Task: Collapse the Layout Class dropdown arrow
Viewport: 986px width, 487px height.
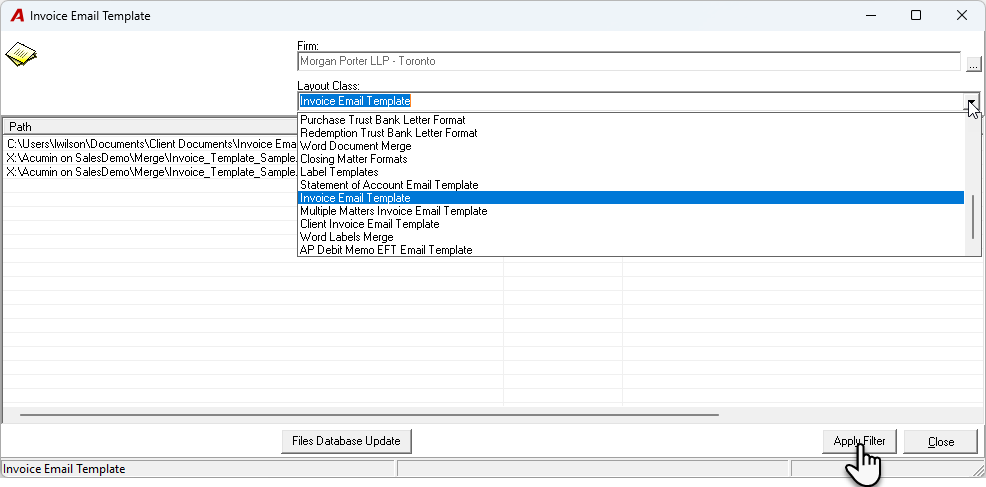Action: coord(973,102)
